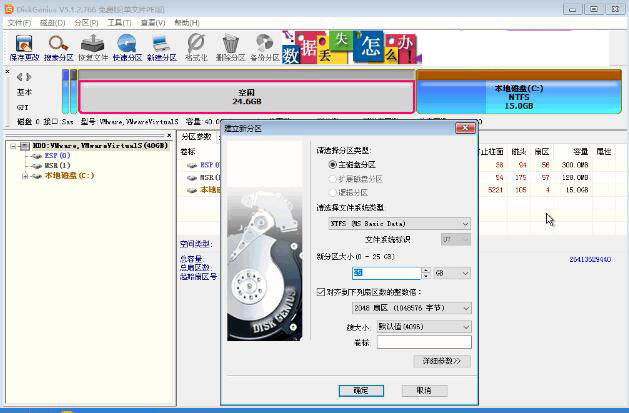629x413 pixels.
Task: Click the new partition size input field
Action: pos(386,273)
